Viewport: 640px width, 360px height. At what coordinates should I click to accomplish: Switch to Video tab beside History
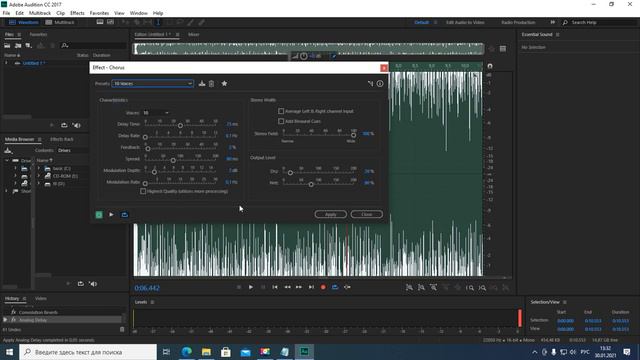click(40, 298)
